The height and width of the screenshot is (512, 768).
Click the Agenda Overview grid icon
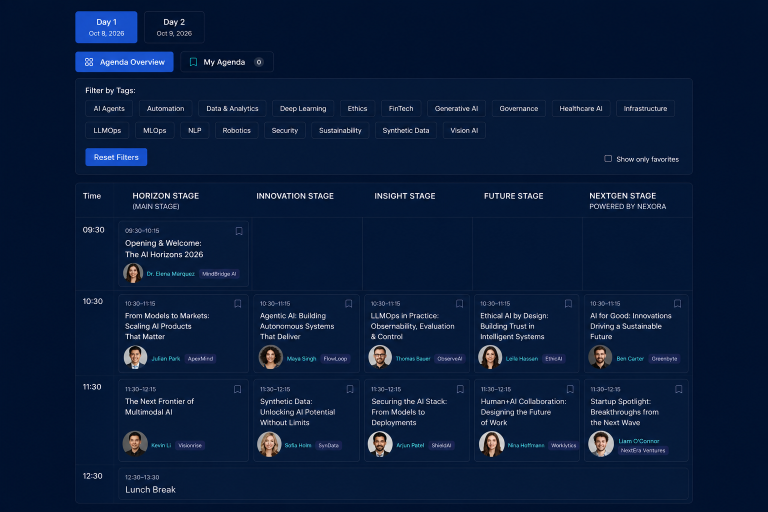coord(89,62)
